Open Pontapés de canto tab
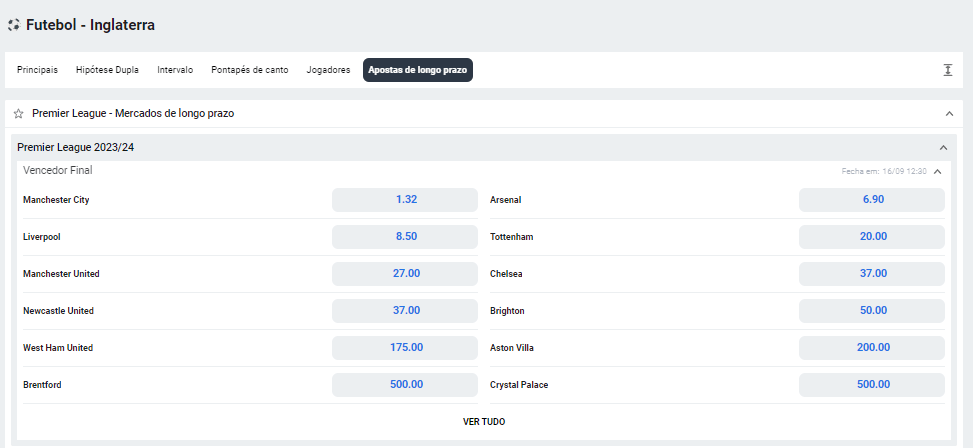Image resolution: width=973 pixels, height=448 pixels. (249, 70)
